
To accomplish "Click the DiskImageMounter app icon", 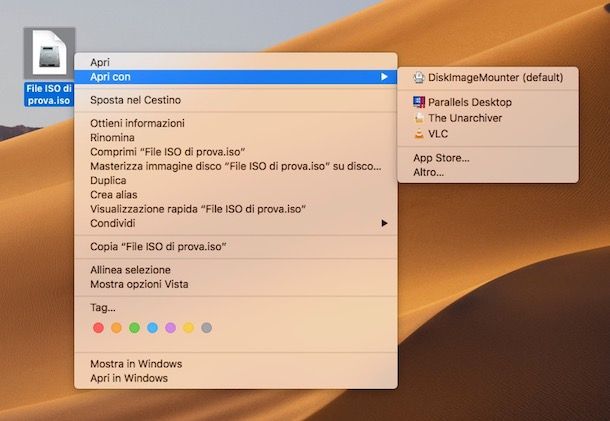I will [x=419, y=77].
